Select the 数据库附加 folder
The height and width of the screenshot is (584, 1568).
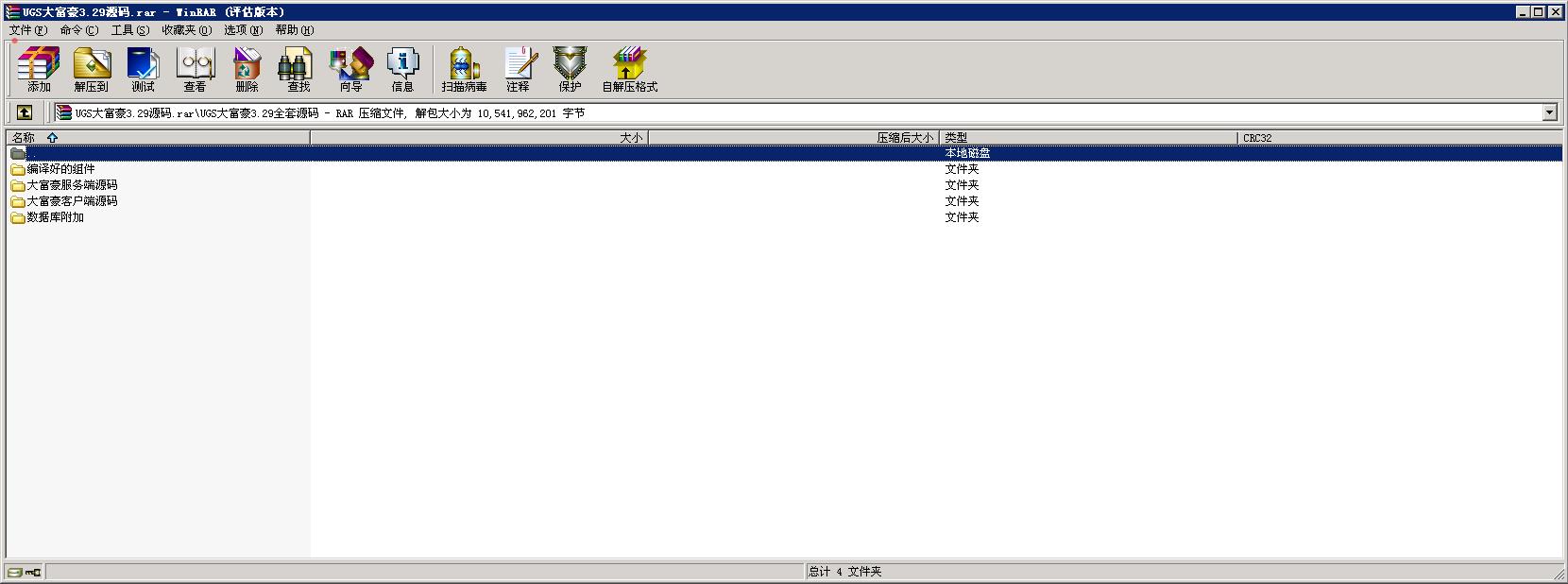(x=55, y=217)
